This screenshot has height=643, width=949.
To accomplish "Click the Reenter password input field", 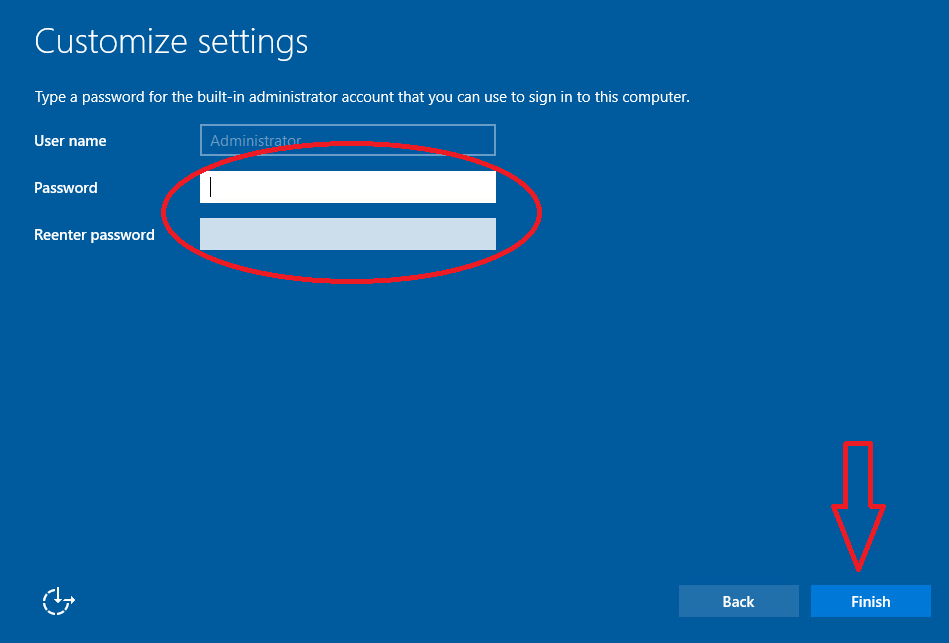I will pyautogui.click(x=347, y=234).
